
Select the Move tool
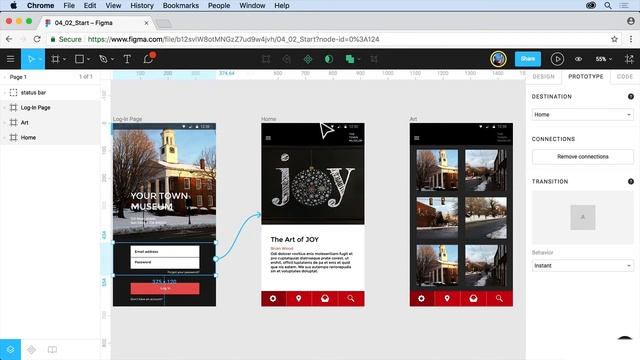point(31,59)
